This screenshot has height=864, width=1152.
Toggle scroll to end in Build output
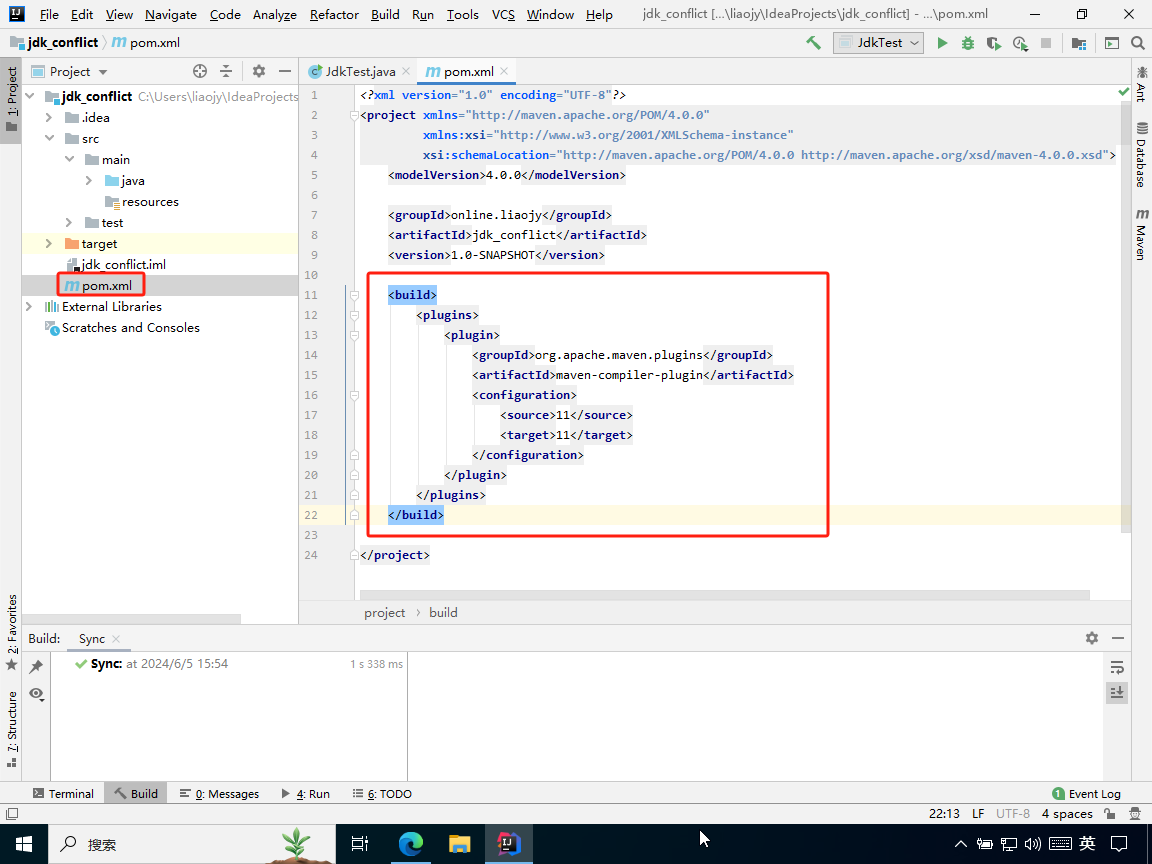tap(1117, 692)
